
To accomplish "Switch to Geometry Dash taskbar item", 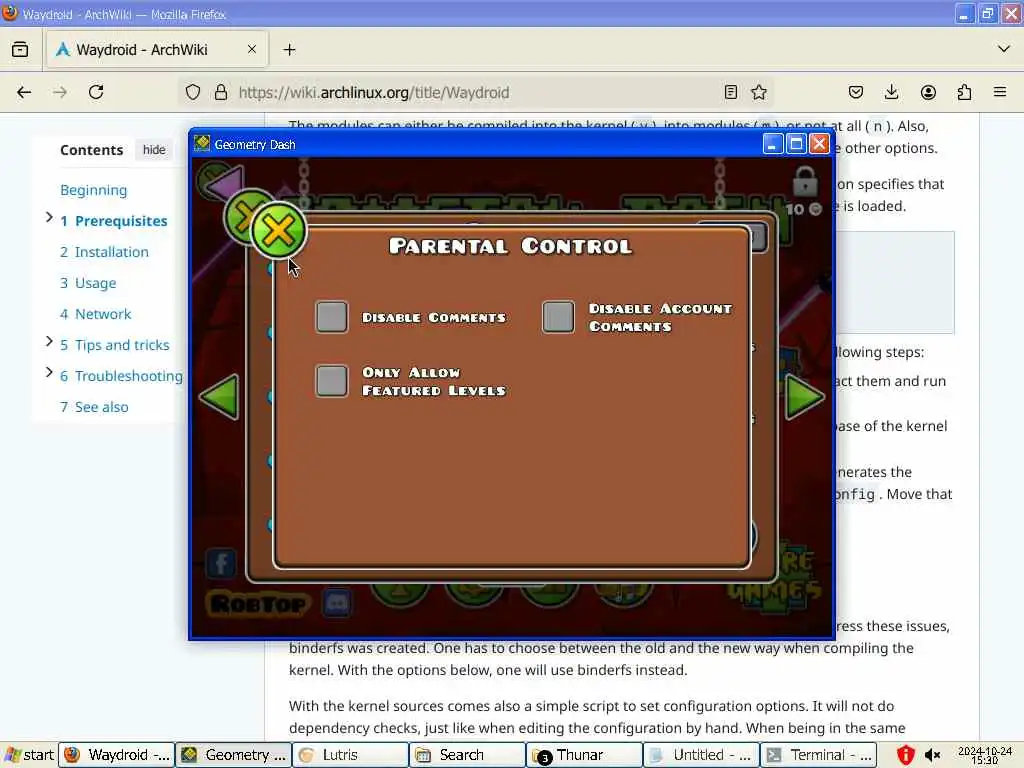I will click(234, 755).
